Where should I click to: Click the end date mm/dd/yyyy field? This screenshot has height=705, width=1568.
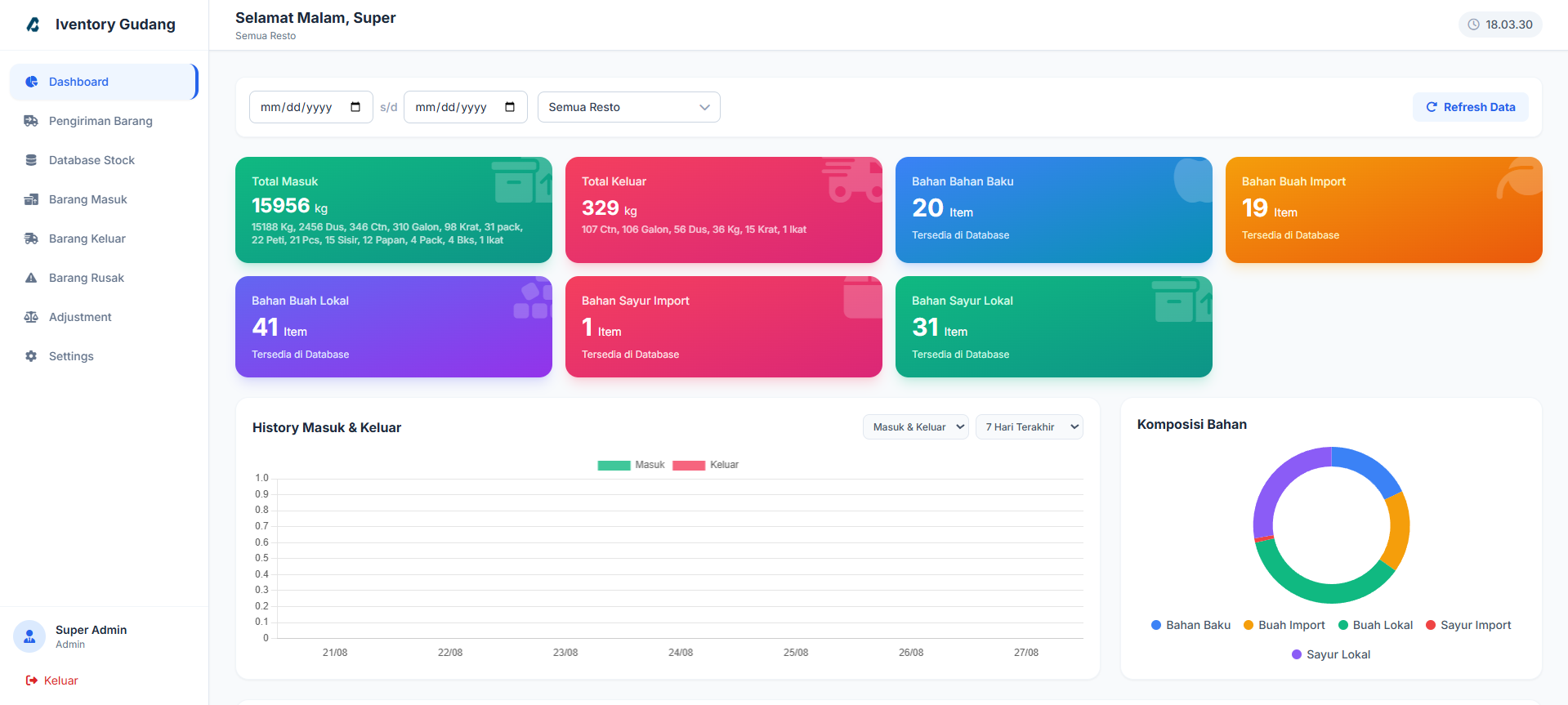(466, 107)
